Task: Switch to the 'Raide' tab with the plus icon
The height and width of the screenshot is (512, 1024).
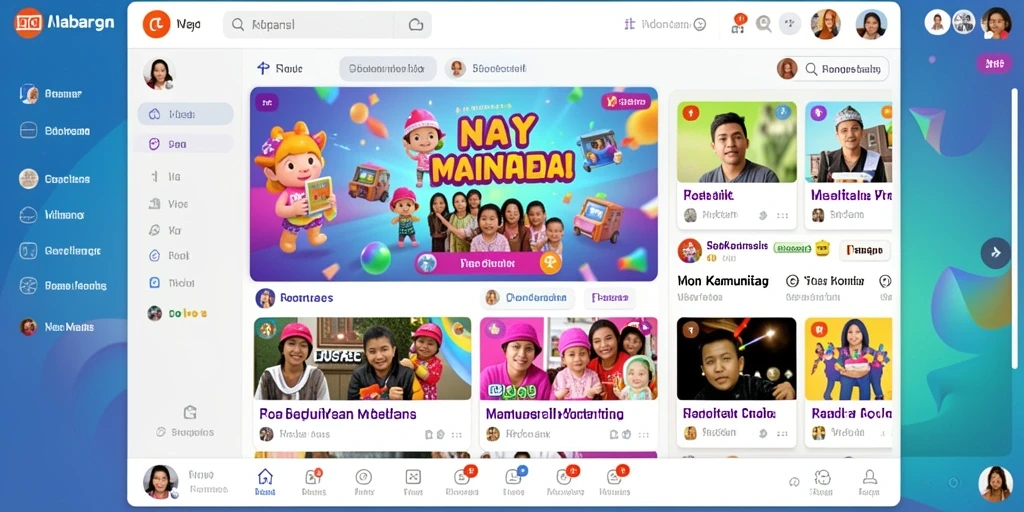Action: pyautogui.click(x=280, y=68)
